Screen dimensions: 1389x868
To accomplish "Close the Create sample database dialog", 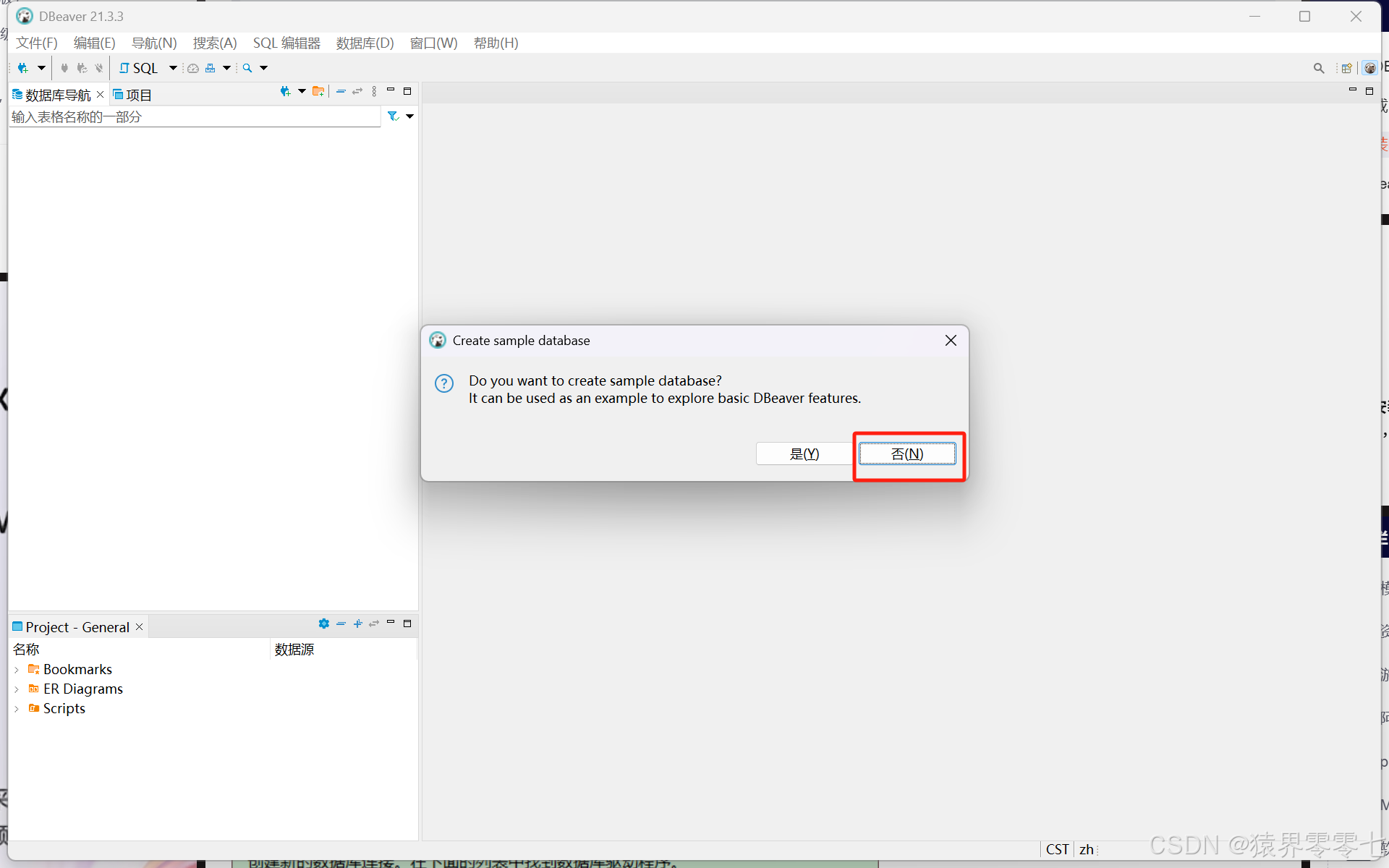I will pos(951,341).
